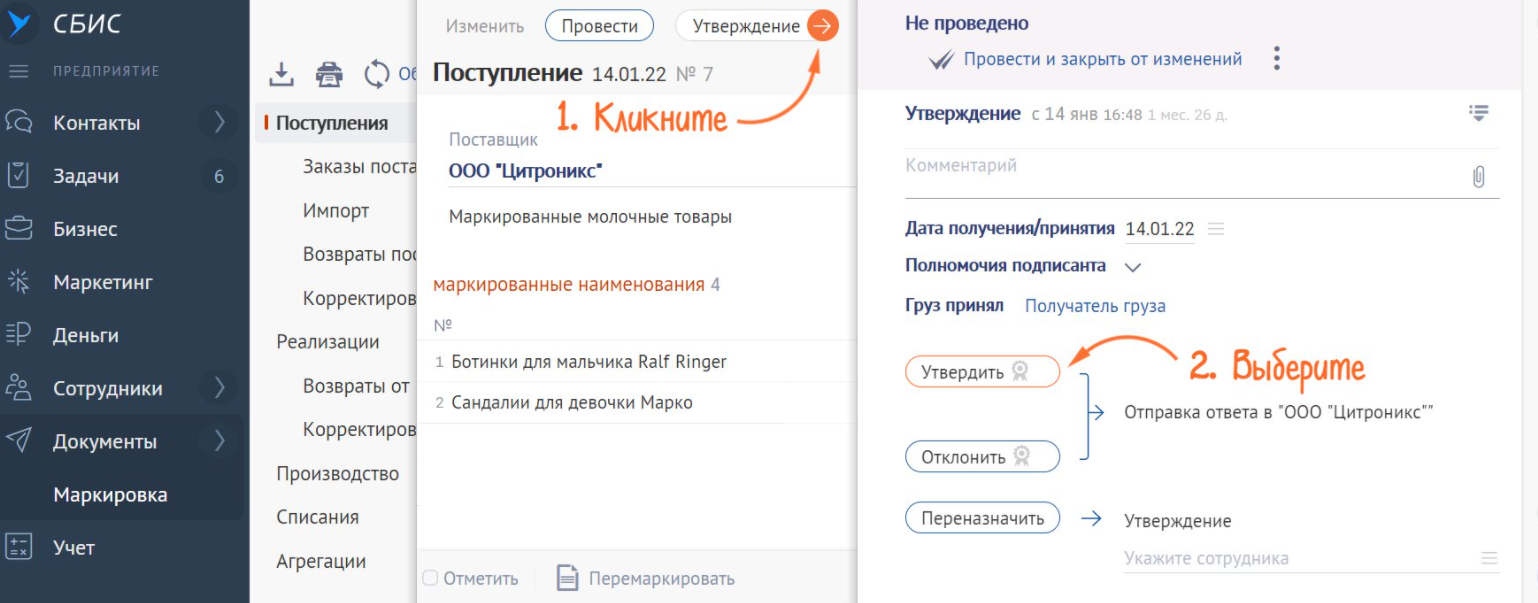Image resolution: width=1538 pixels, height=603 pixels.
Task: Open the Деньги section in sidebar
Action: [85, 335]
